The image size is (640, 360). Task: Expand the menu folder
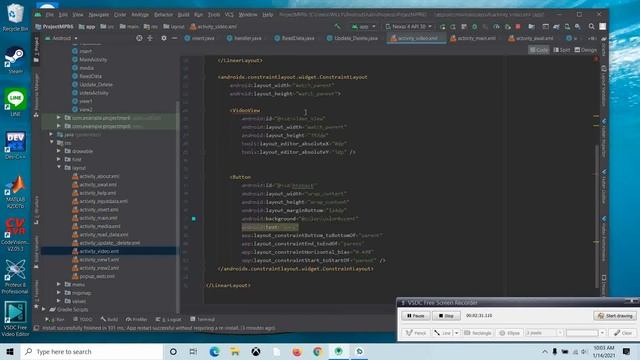(x=59, y=284)
